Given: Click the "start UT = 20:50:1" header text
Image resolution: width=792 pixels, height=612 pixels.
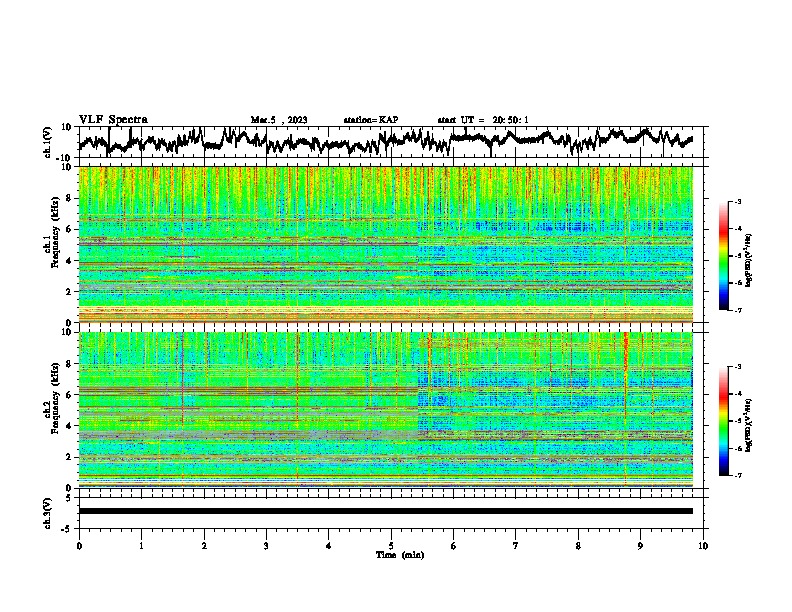Looking at the screenshot, I should (483, 120).
